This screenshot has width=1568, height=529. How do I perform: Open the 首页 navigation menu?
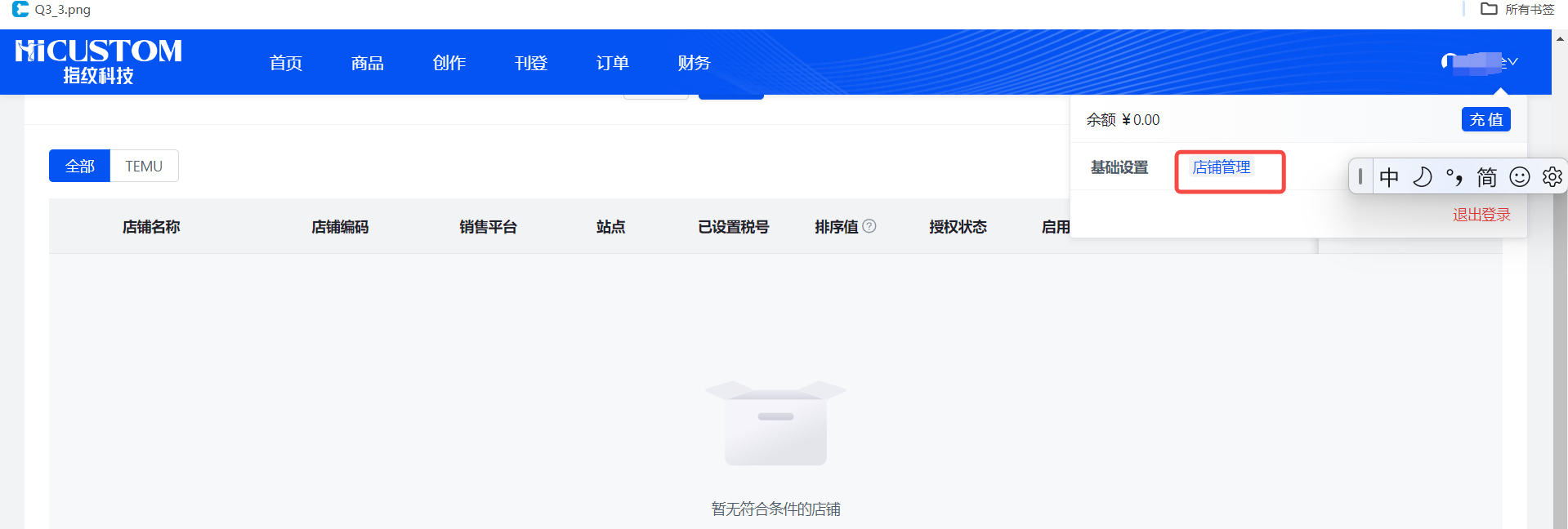pyautogui.click(x=286, y=63)
